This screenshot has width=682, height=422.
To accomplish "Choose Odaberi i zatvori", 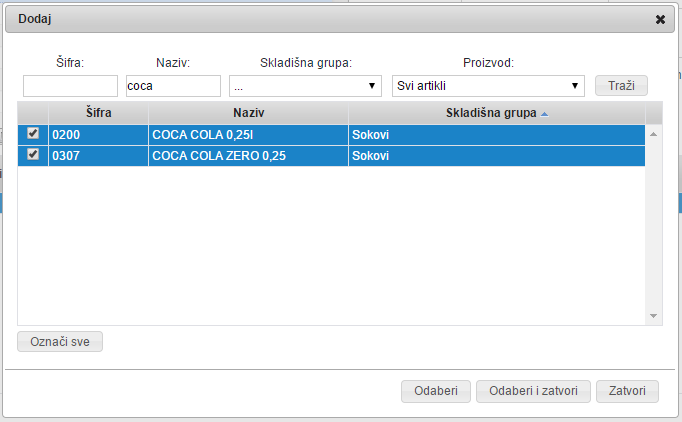I will pos(534,391).
